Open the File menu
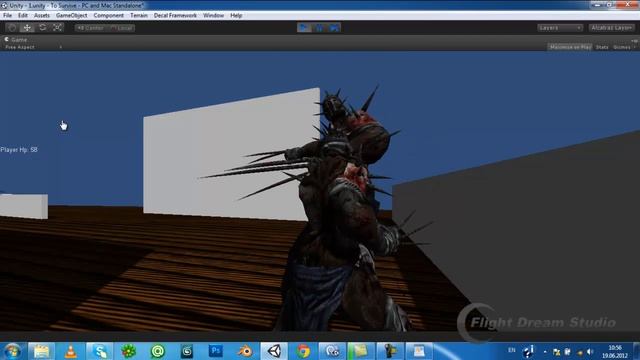640x360 pixels. (x=7, y=16)
